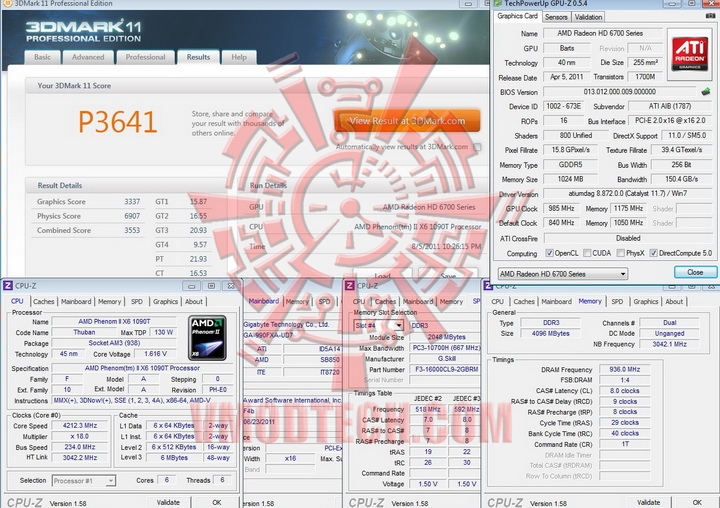Image resolution: width=720 pixels, height=508 pixels.
Task: Toggle the DirectCompute 5.0 checkbox
Action: pyautogui.click(x=653, y=253)
